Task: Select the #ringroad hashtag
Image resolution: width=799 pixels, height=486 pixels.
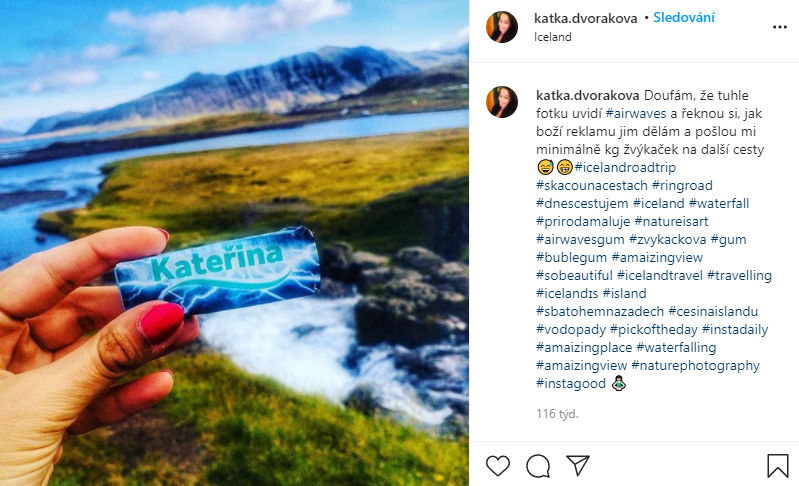Action: [682, 185]
